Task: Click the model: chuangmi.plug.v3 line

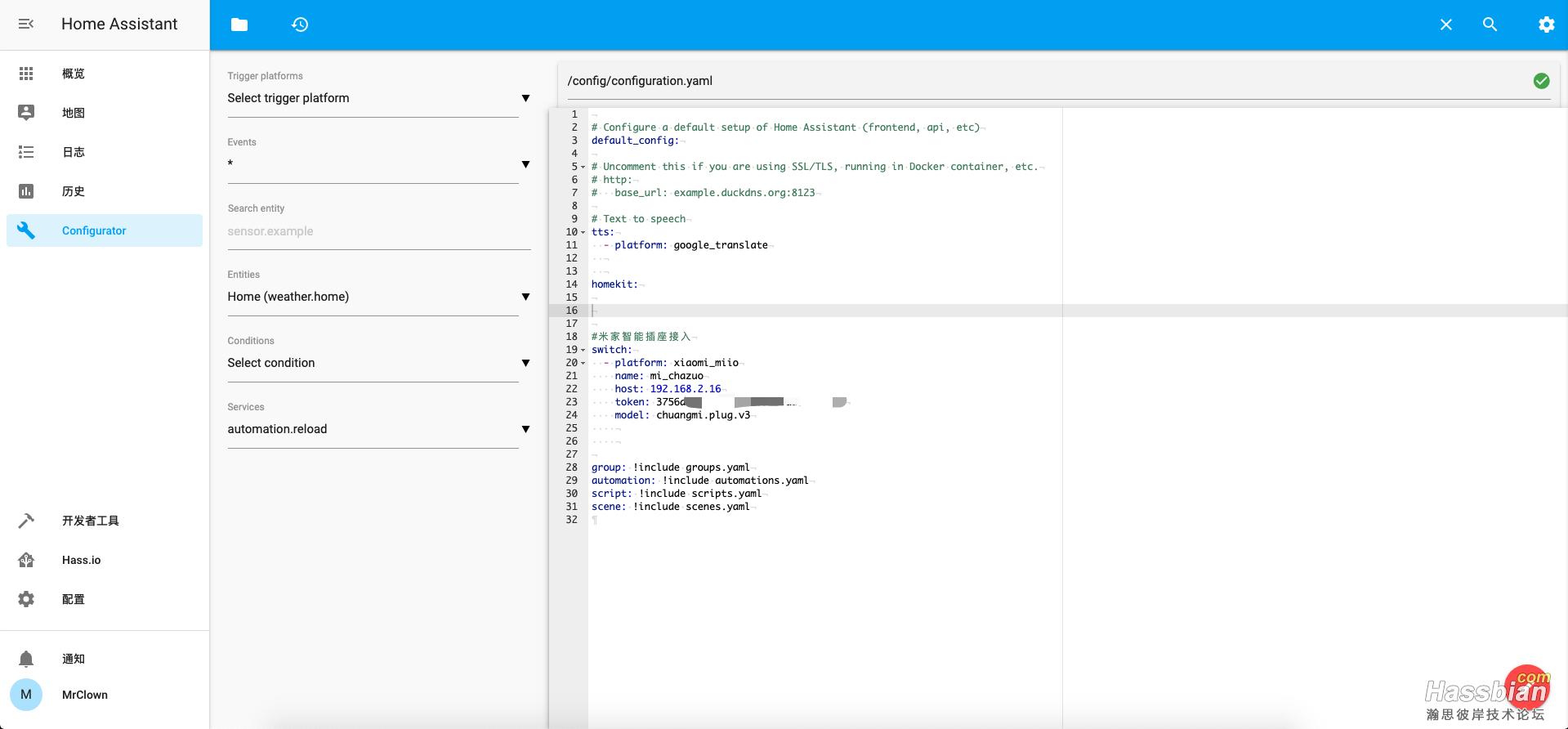Action: (682, 415)
